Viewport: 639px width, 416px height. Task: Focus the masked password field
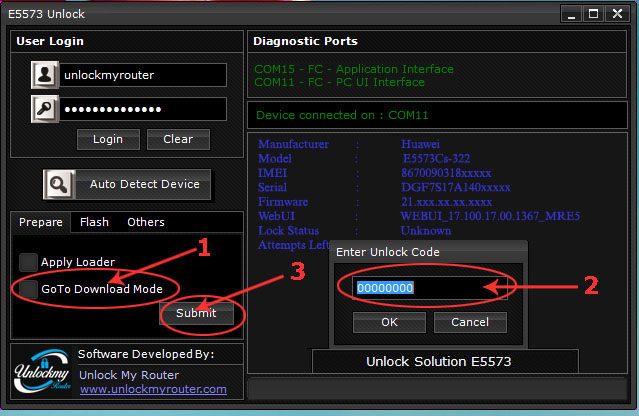point(143,109)
